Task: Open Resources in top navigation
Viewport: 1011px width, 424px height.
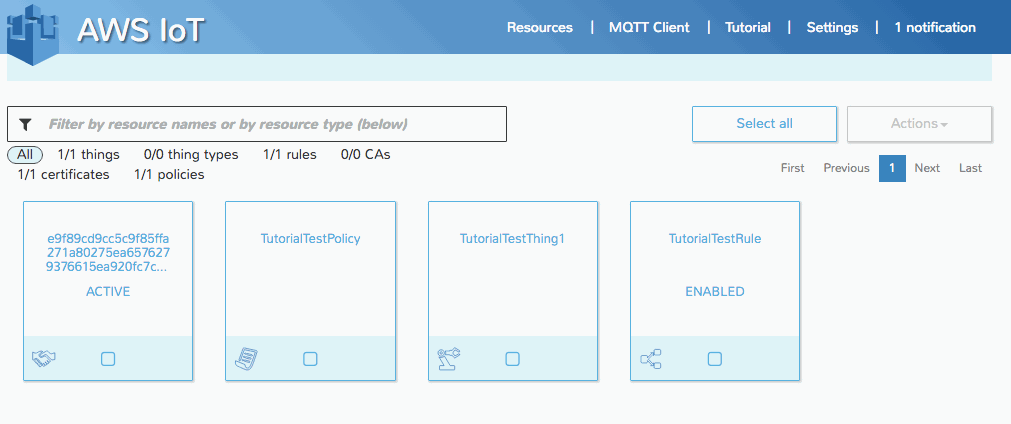Action: coord(540,28)
